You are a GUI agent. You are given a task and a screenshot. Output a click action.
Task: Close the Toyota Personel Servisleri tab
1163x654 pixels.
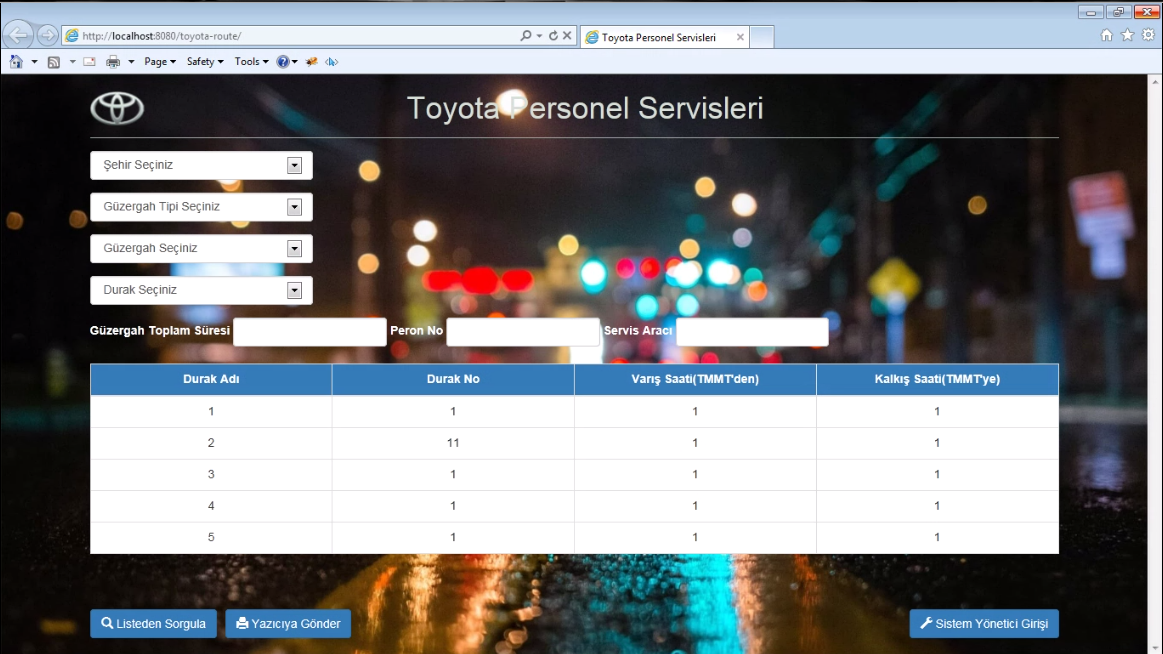pos(740,37)
